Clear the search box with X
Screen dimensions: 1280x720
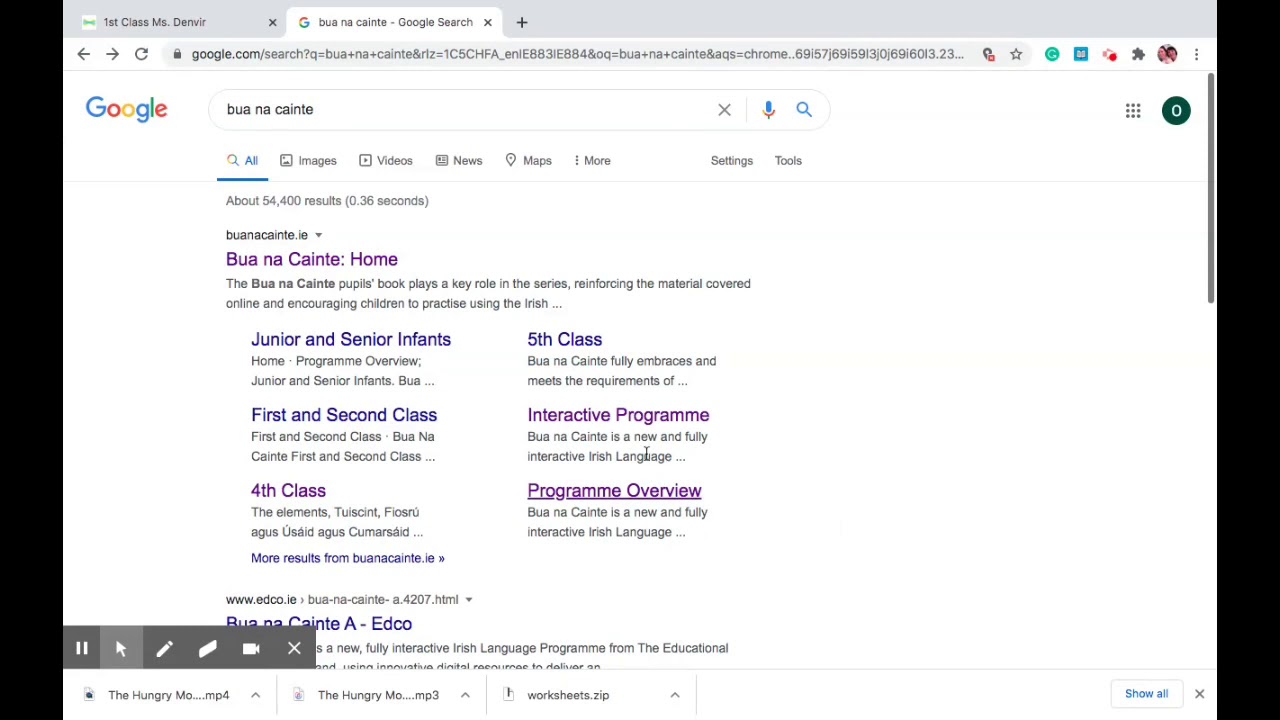724,109
